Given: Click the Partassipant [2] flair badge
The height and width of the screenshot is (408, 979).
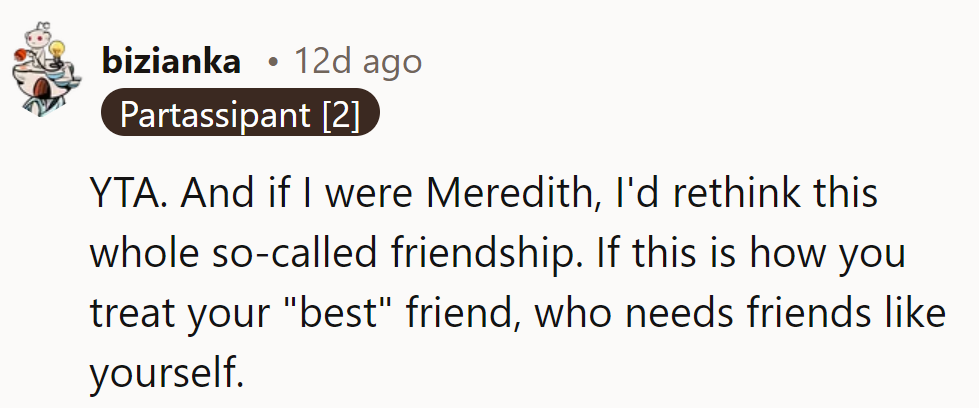Looking at the screenshot, I should point(239,115).
